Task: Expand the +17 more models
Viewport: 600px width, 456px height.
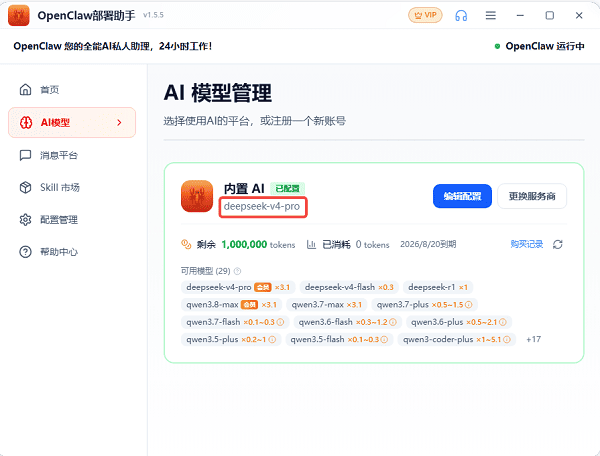Action: click(533, 339)
